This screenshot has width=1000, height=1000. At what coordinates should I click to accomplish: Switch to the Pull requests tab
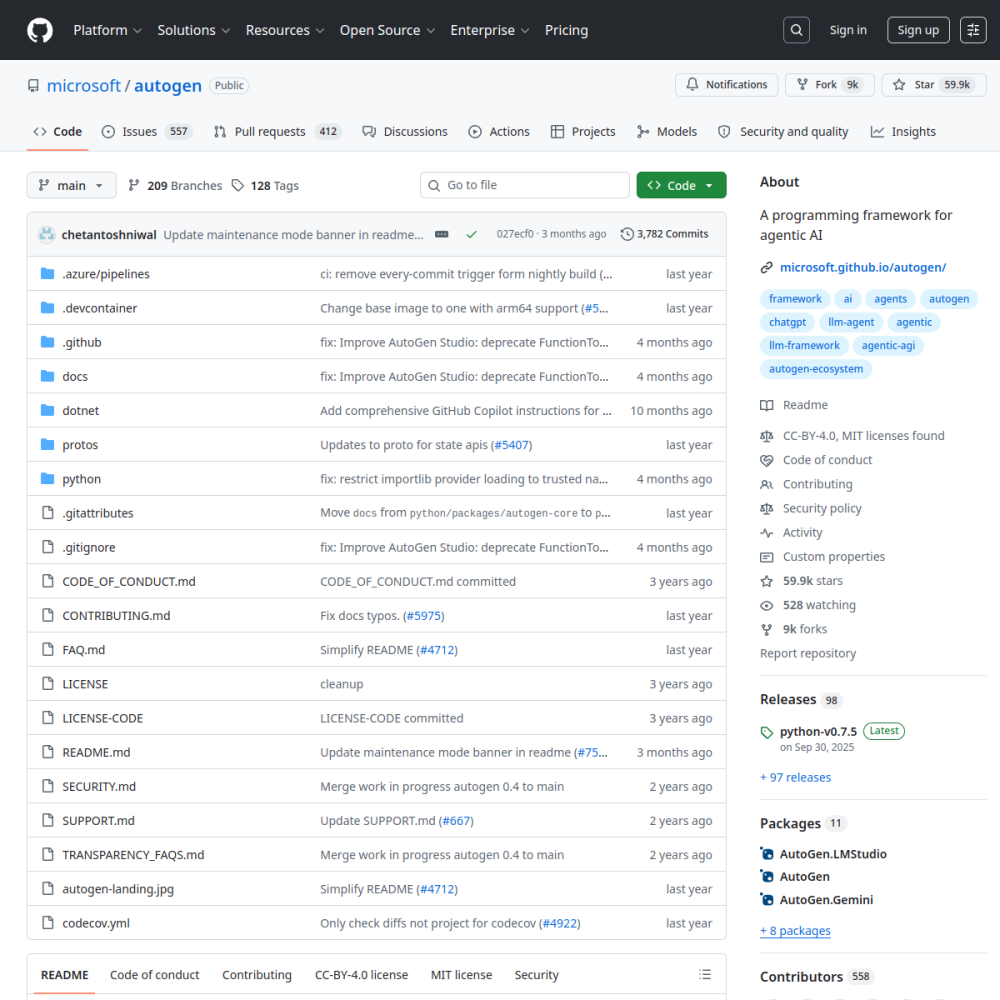click(x=277, y=131)
